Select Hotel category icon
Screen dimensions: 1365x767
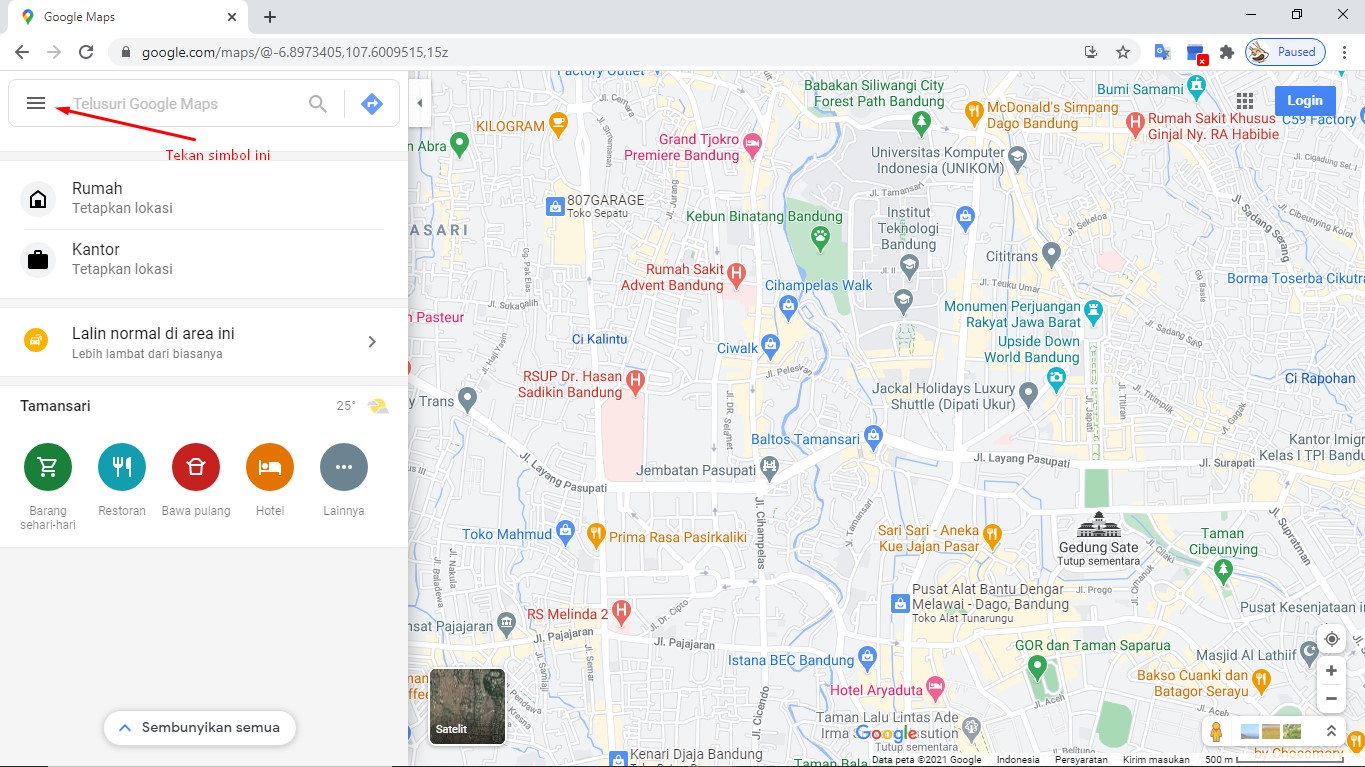270,467
